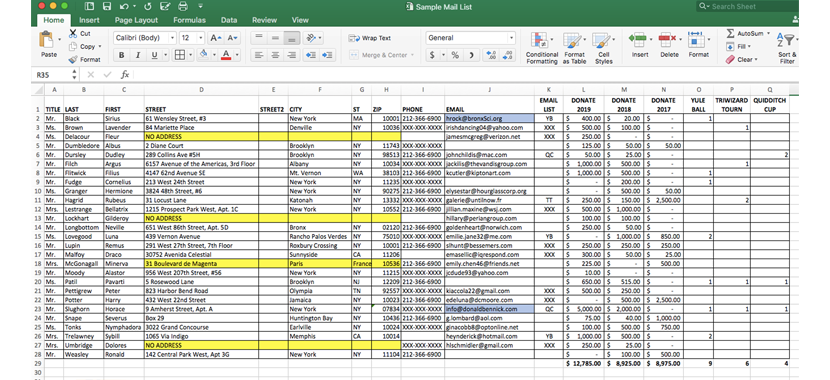The image size is (830, 380).
Task: Click the Redo icon in title bar
Action: pyautogui.click(x=147, y=7)
